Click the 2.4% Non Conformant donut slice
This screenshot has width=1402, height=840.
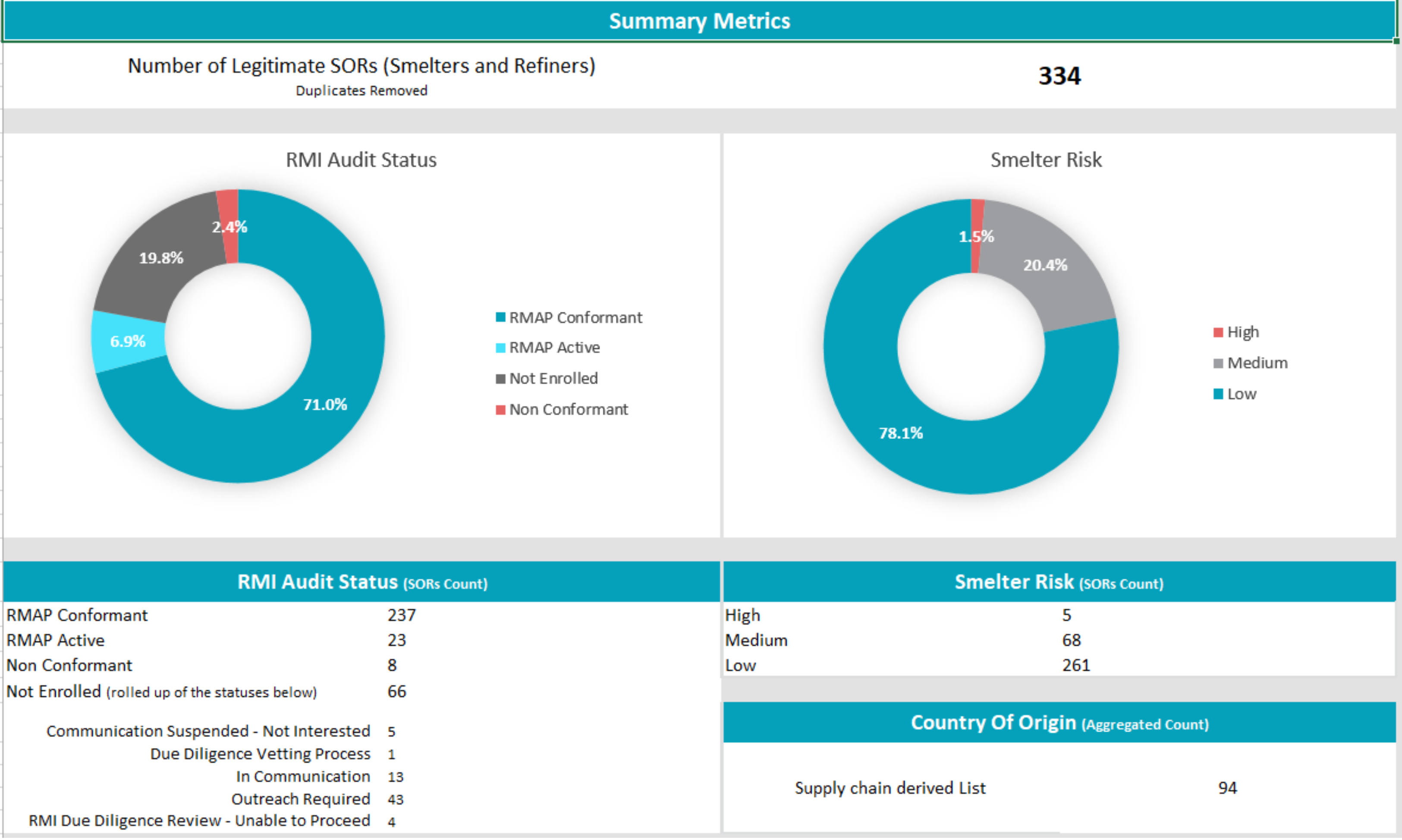[229, 227]
